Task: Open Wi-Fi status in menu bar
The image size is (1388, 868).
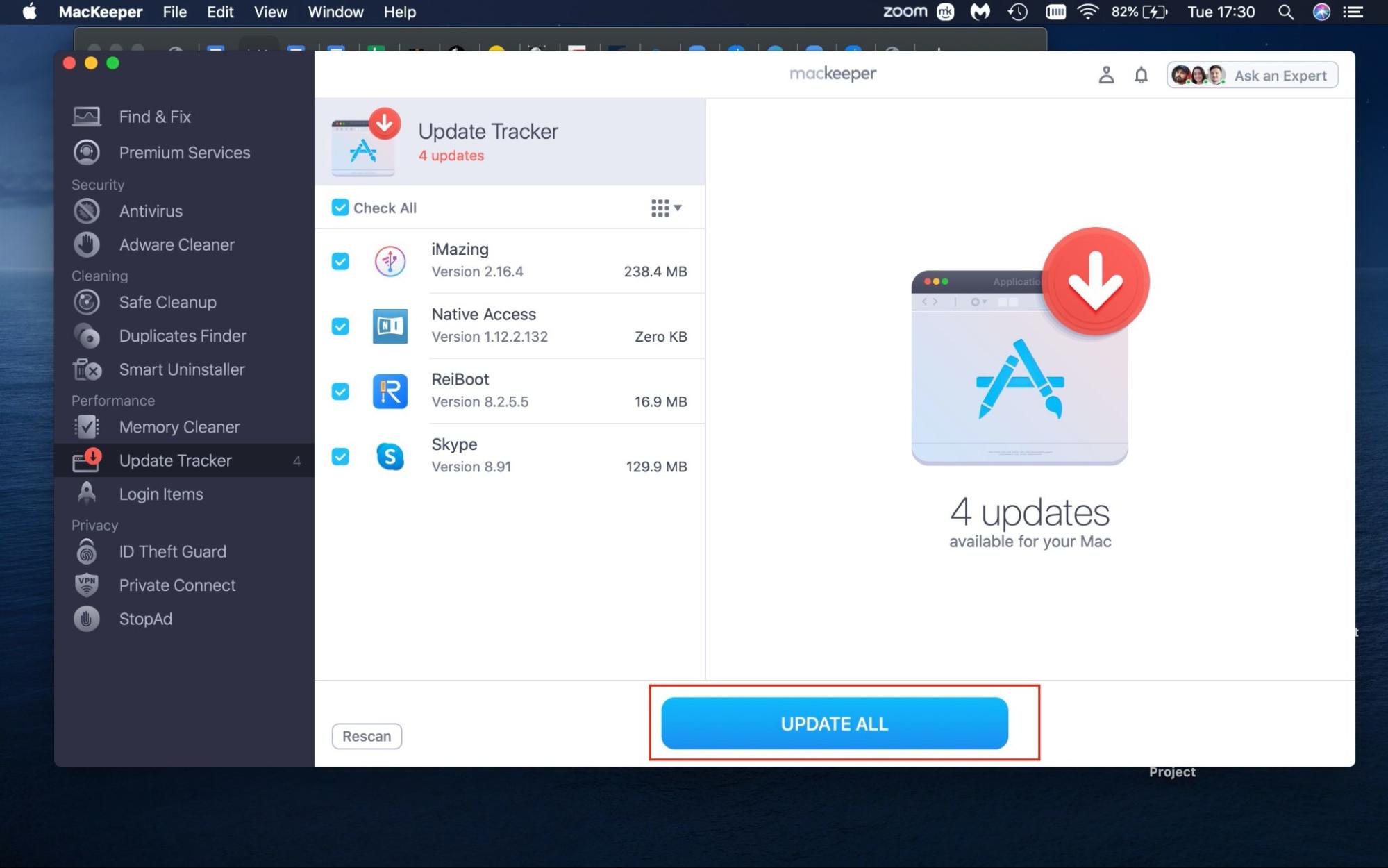Action: [1087, 12]
